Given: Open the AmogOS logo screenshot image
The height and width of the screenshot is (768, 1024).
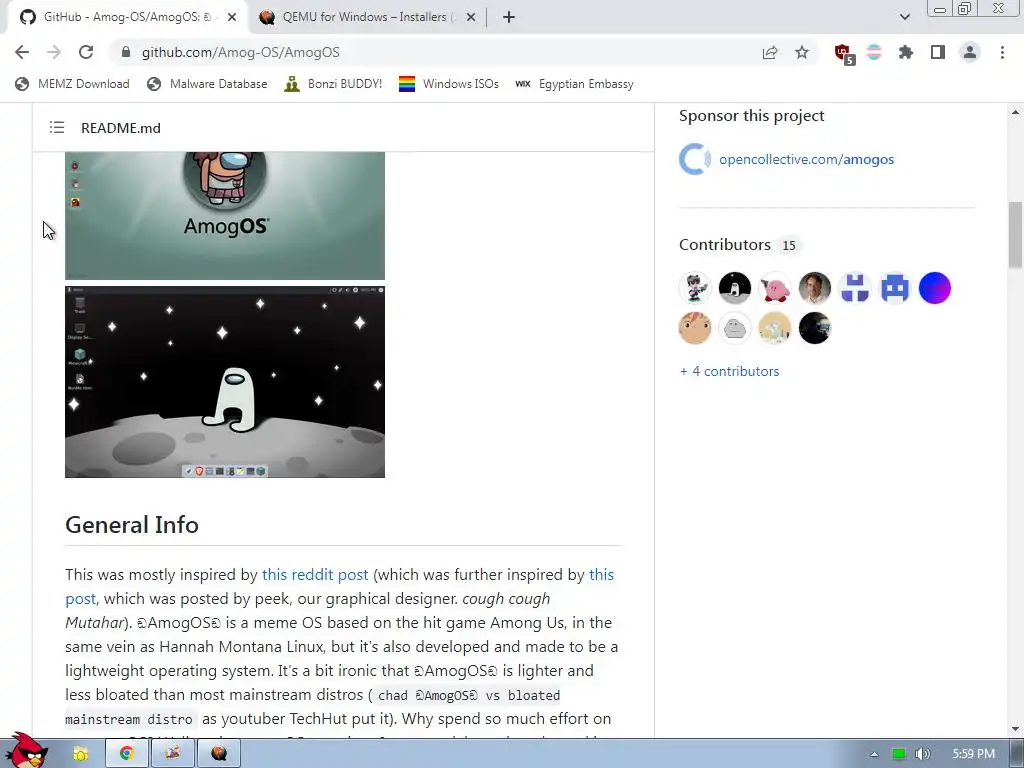Looking at the screenshot, I should [x=225, y=216].
